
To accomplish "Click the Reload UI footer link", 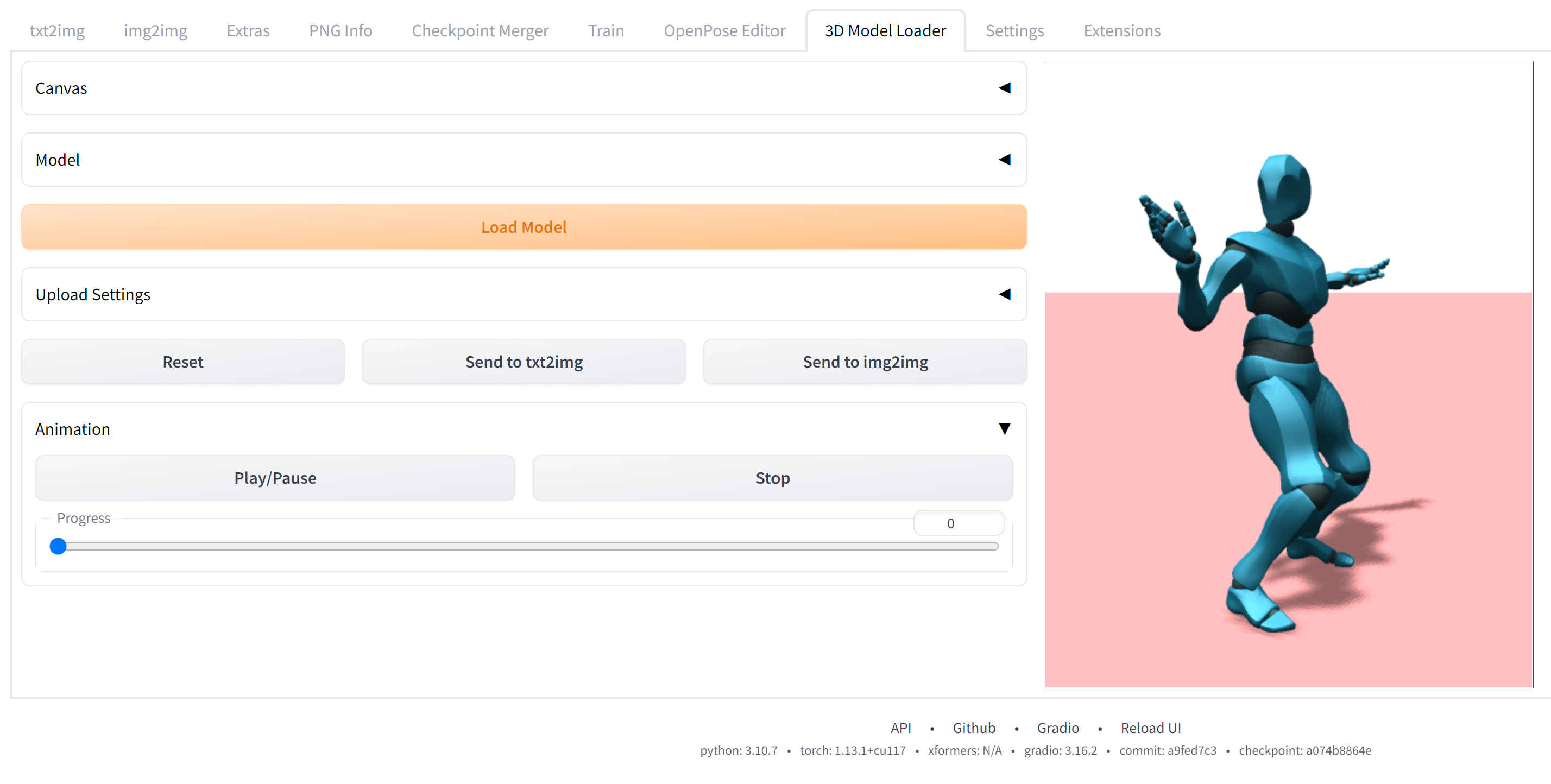I will pos(1150,728).
